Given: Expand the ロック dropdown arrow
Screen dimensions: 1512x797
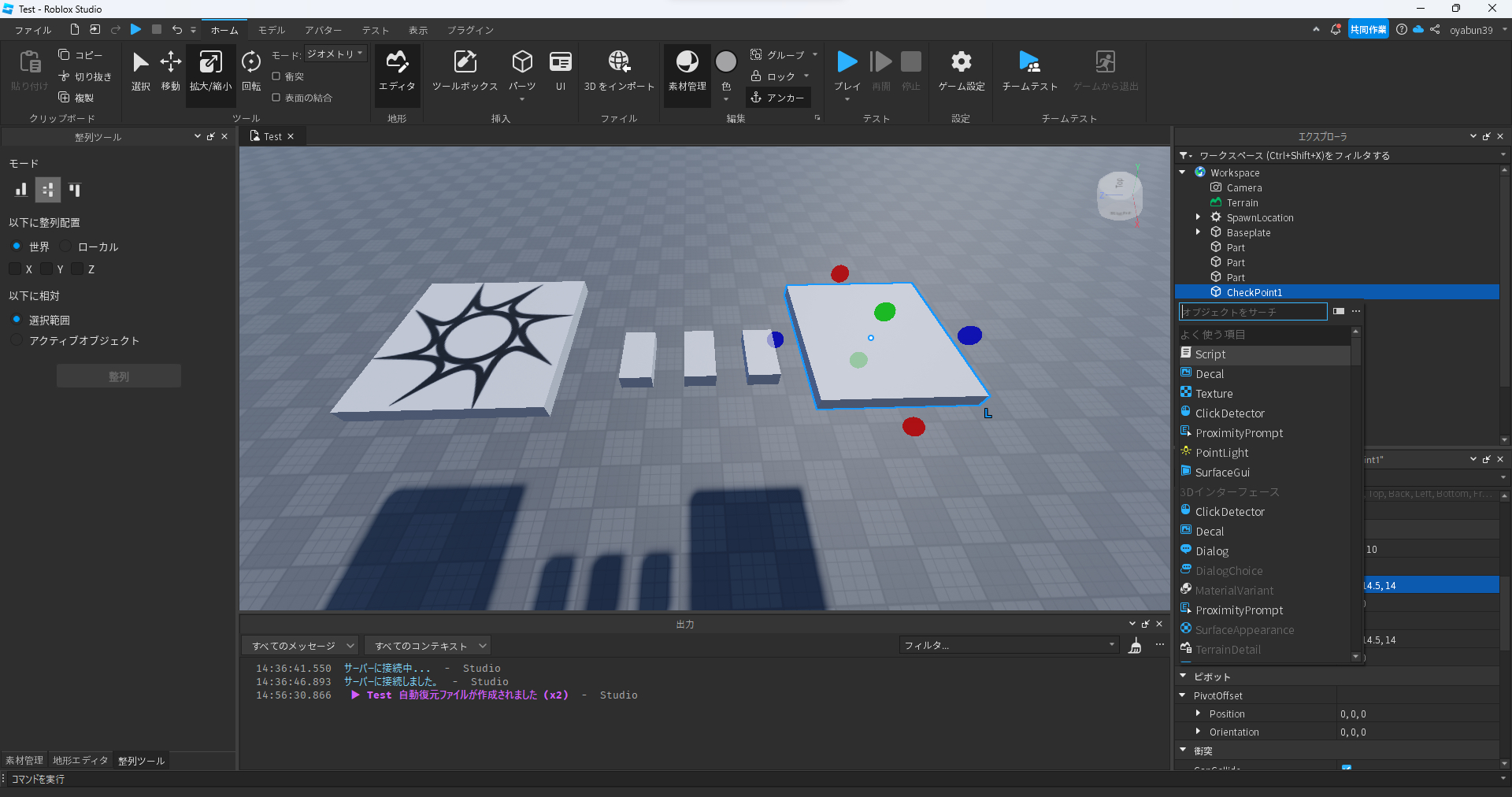Looking at the screenshot, I should pyautogui.click(x=806, y=76).
